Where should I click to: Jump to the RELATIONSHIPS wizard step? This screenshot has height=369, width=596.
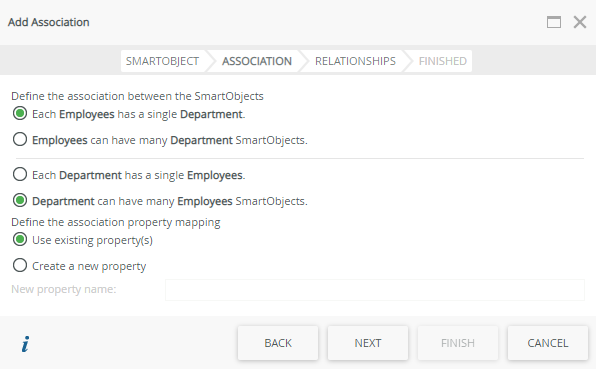tap(355, 61)
